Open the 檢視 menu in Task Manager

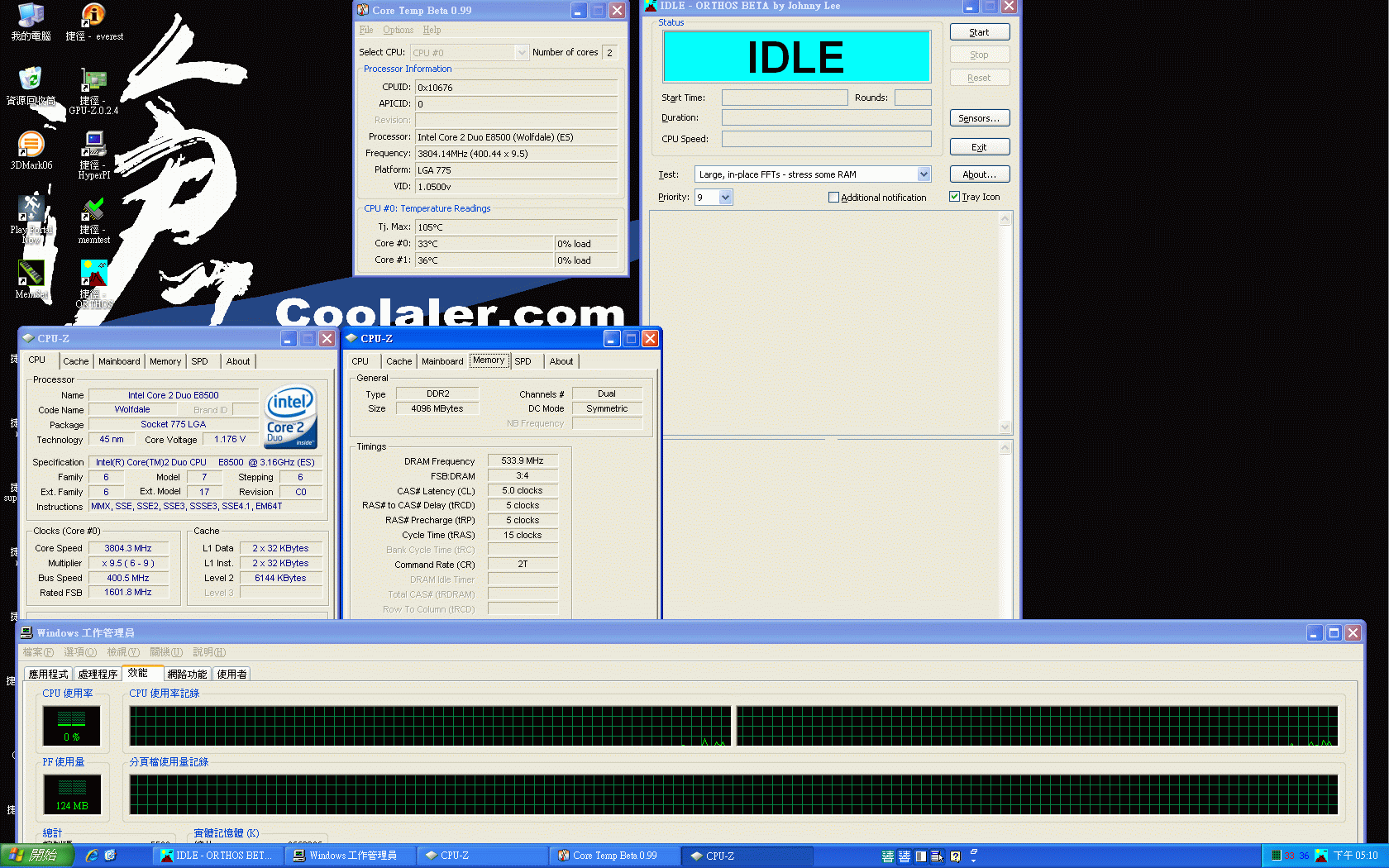pos(123,652)
